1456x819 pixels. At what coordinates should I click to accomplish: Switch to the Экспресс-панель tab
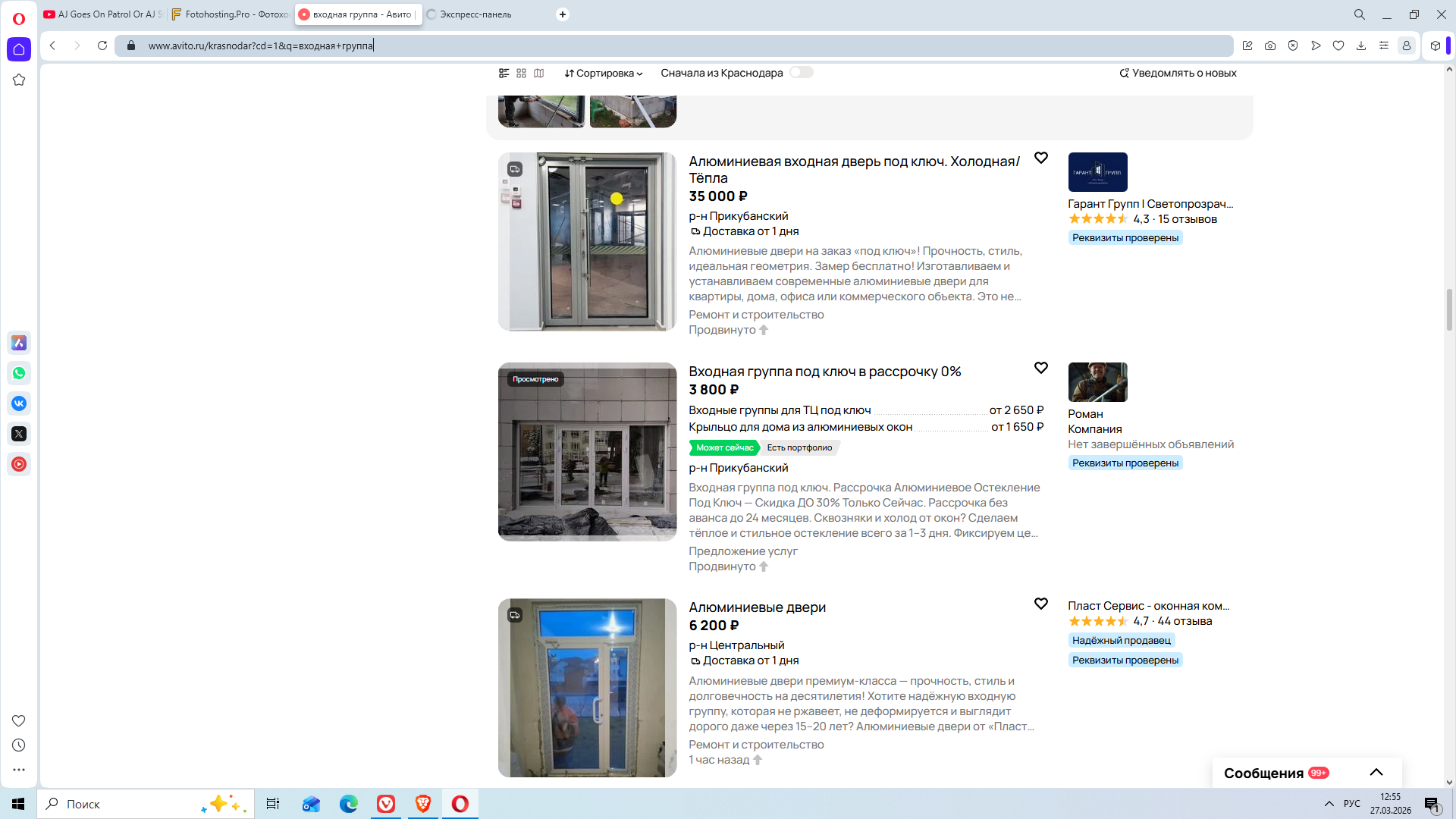click(x=475, y=14)
